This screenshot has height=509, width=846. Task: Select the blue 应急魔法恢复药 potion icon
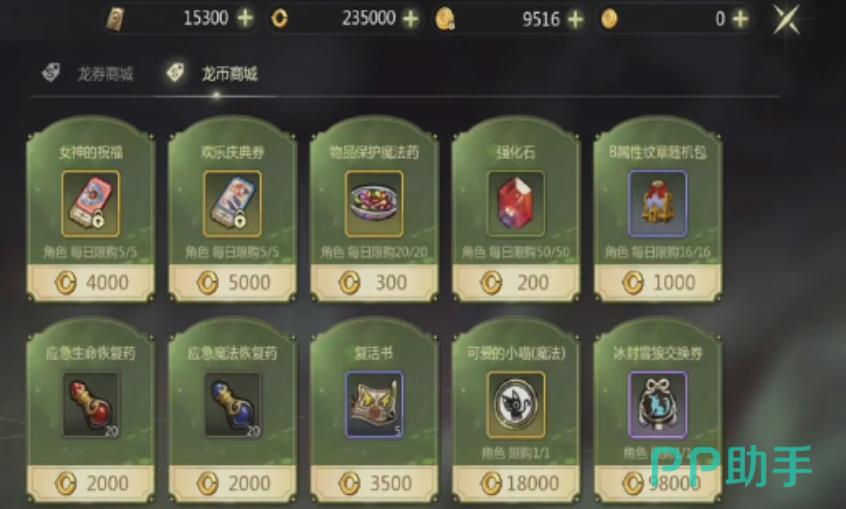pyautogui.click(x=233, y=405)
